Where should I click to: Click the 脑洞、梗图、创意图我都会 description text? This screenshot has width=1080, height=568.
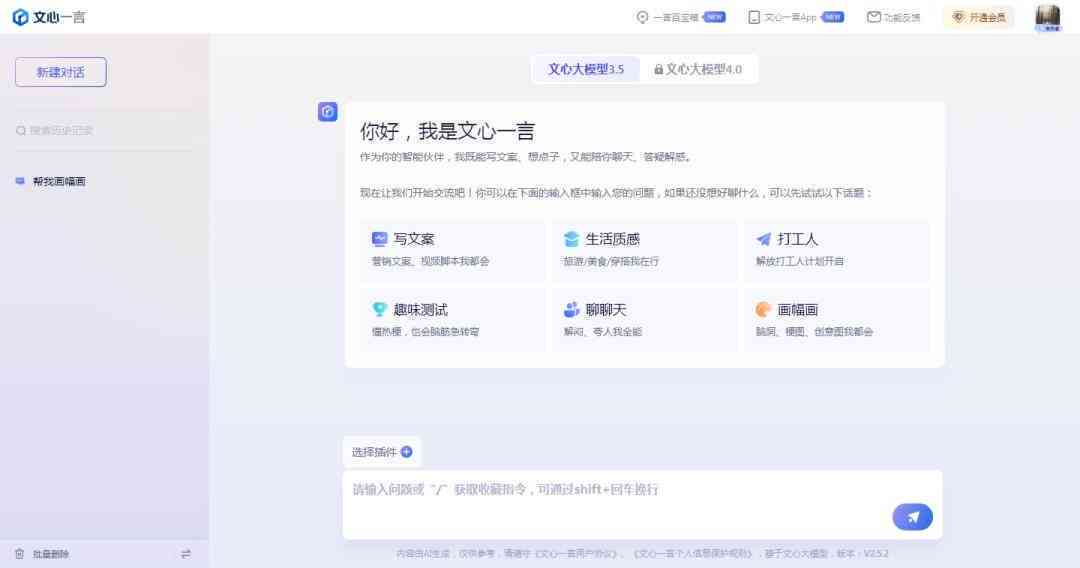click(x=814, y=332)
